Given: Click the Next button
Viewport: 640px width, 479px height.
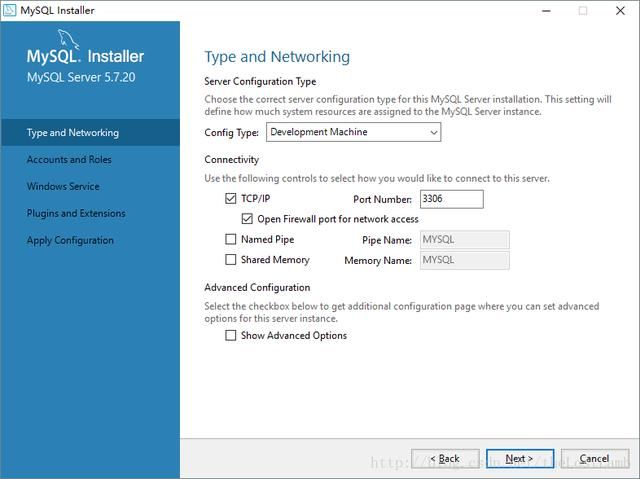Looking at the screenshot, I should 520,459.
